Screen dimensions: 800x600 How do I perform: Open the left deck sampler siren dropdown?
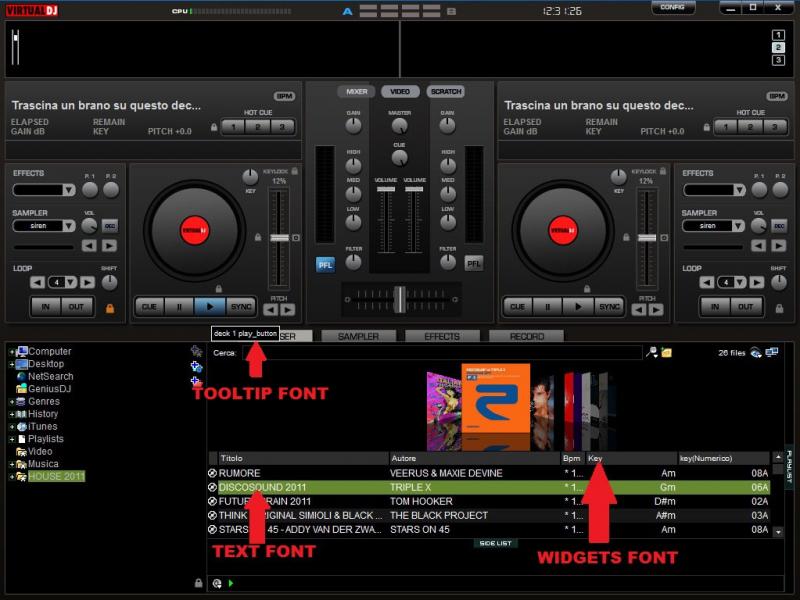[x=69, y=226]
